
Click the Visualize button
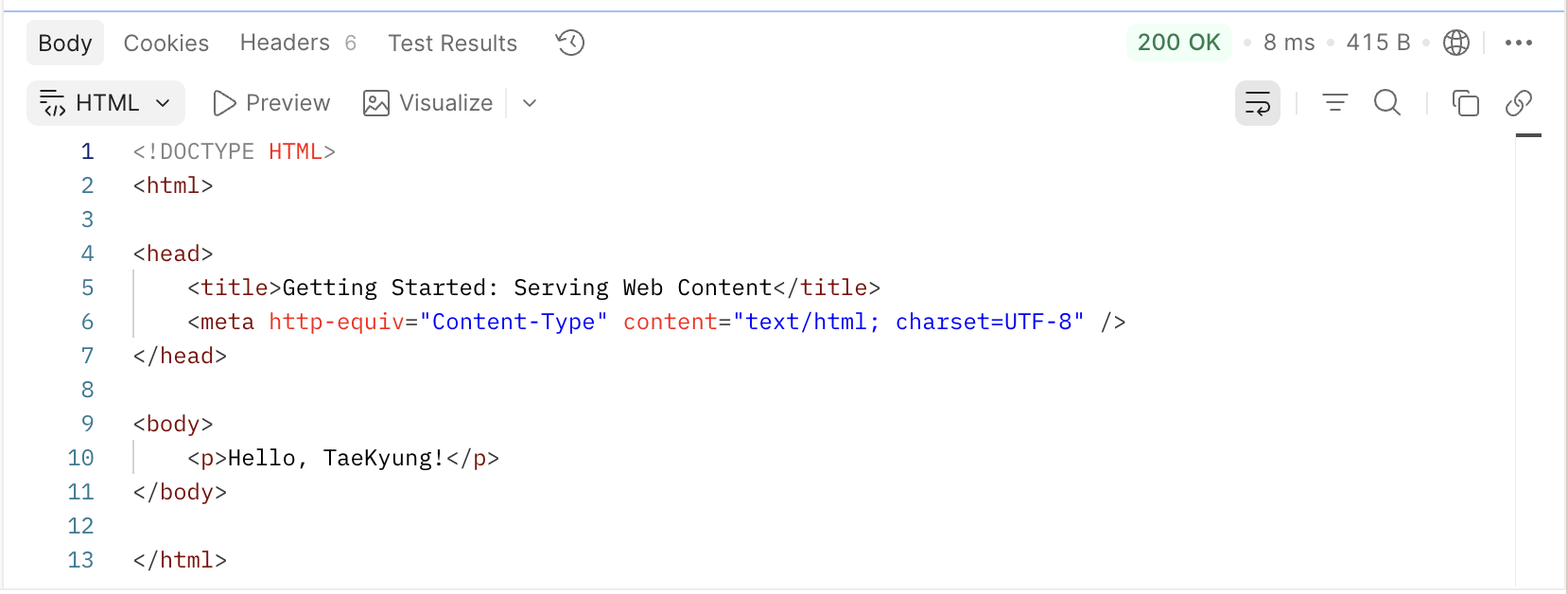pyautogui.click(x=428, y=103)
